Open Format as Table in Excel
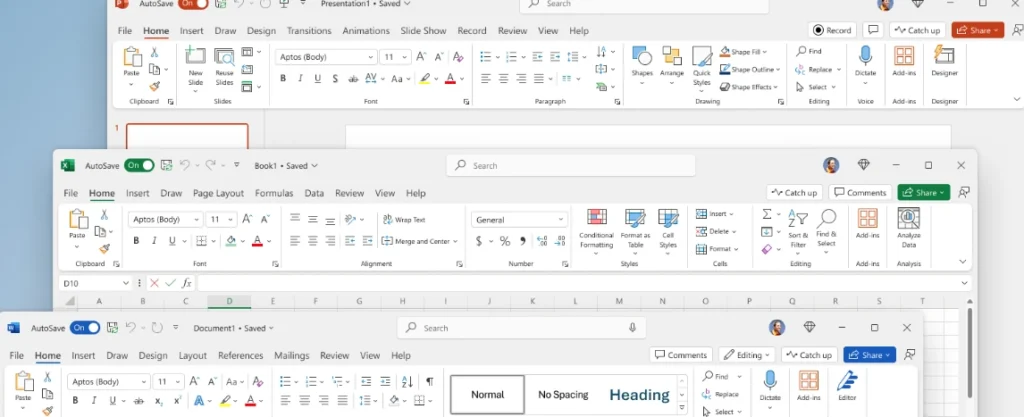Screen dimensions: 1024x417 635,230
